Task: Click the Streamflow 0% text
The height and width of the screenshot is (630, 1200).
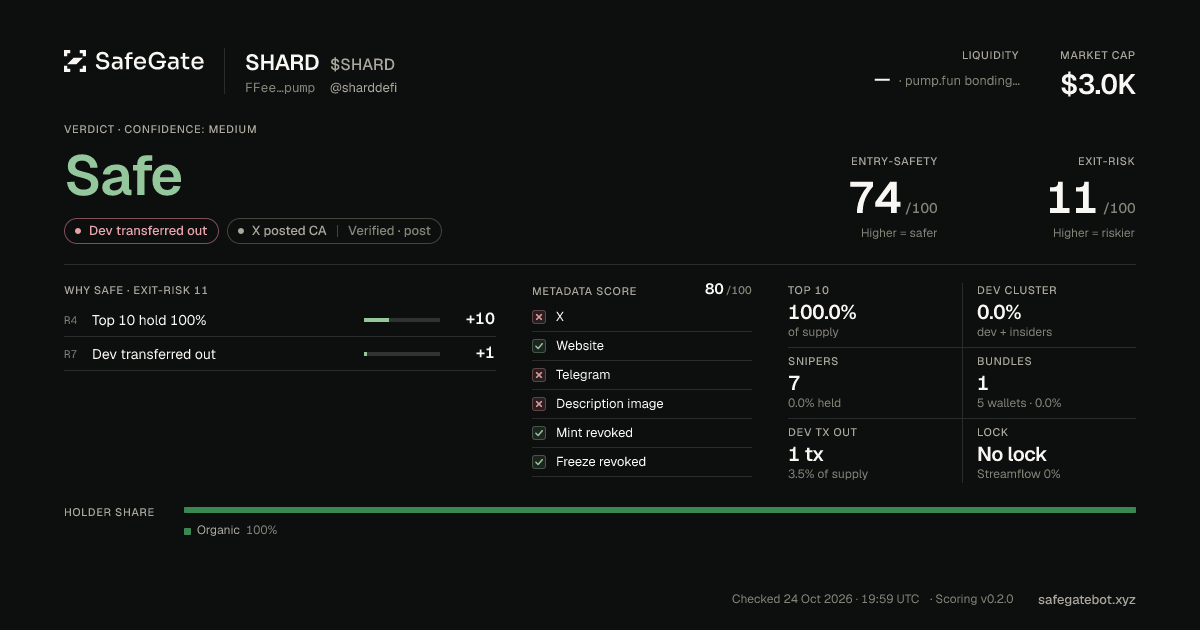Action: point(1019,474)
